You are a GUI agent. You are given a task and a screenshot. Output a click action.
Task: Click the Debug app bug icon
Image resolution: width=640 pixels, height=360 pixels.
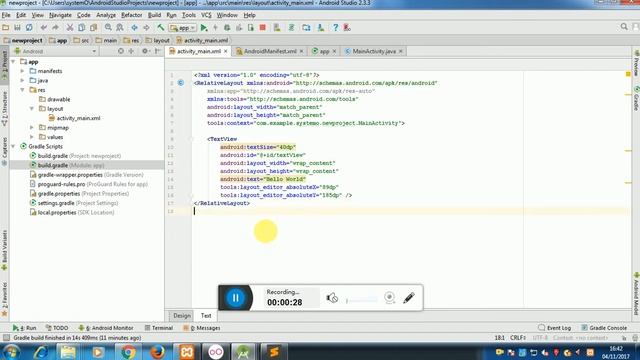point(227,27)
